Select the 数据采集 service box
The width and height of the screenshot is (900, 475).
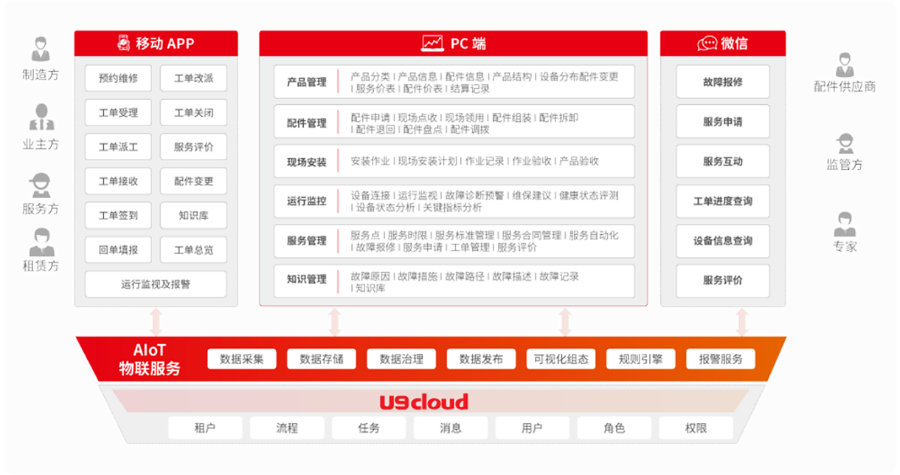tap(241, 359)
